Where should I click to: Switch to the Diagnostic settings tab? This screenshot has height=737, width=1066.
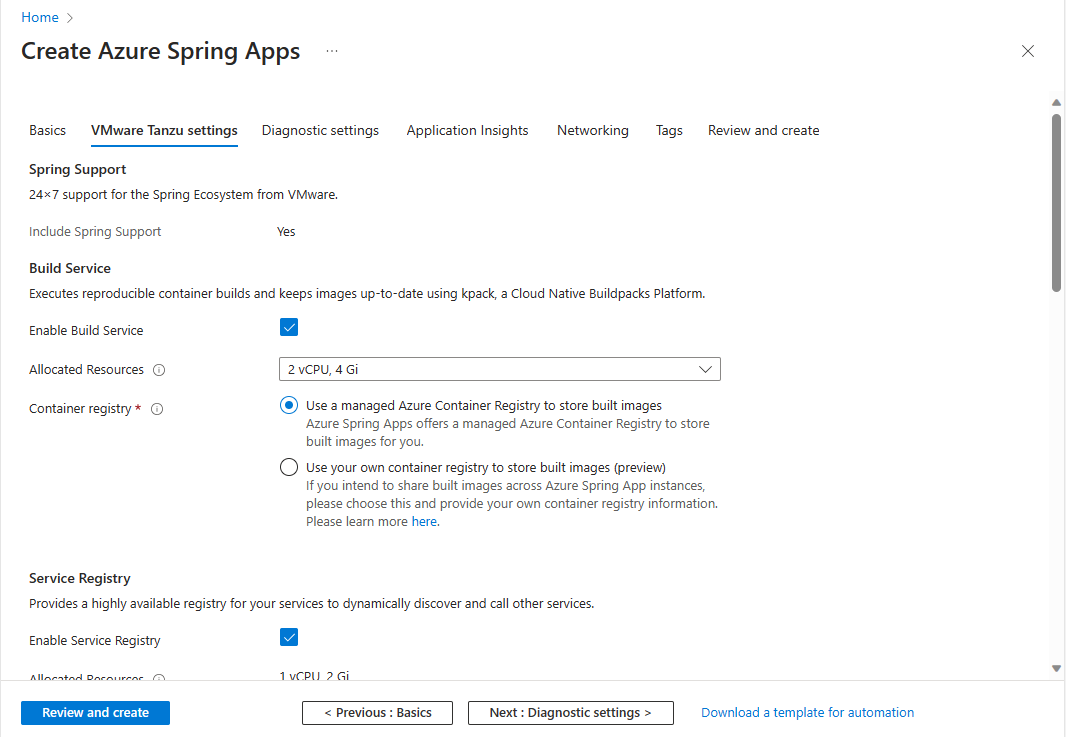[320, 131]
